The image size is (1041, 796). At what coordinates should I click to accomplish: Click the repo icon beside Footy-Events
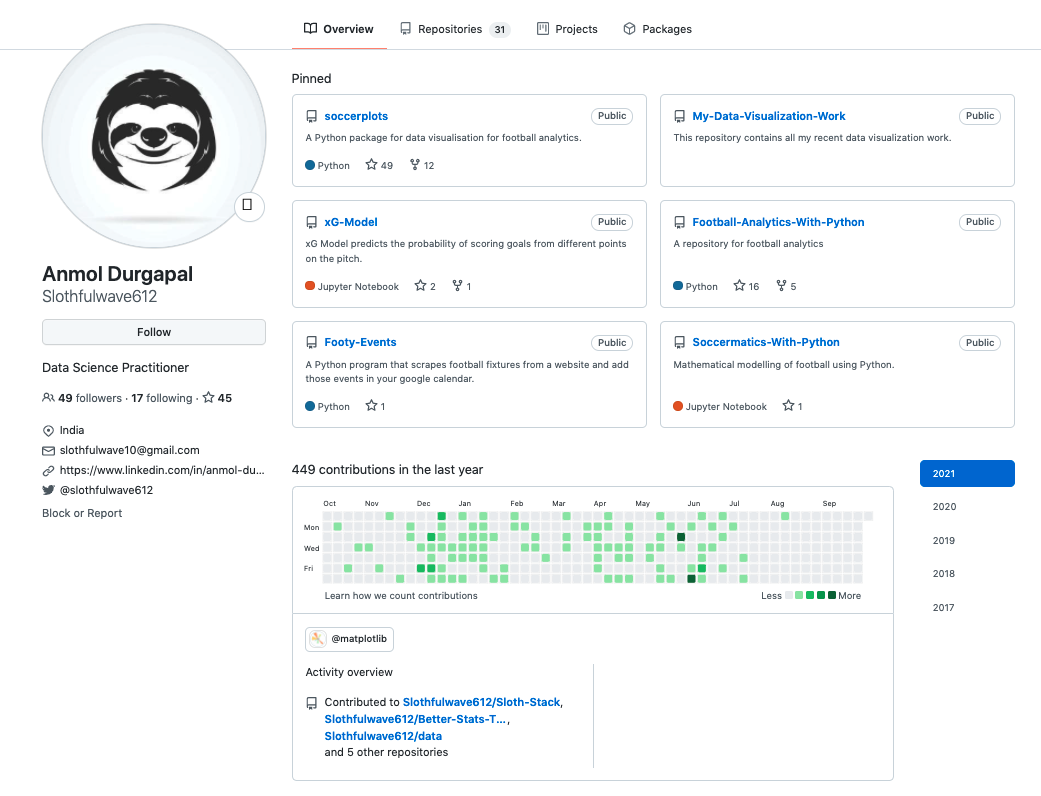click(x=312, y=342)
